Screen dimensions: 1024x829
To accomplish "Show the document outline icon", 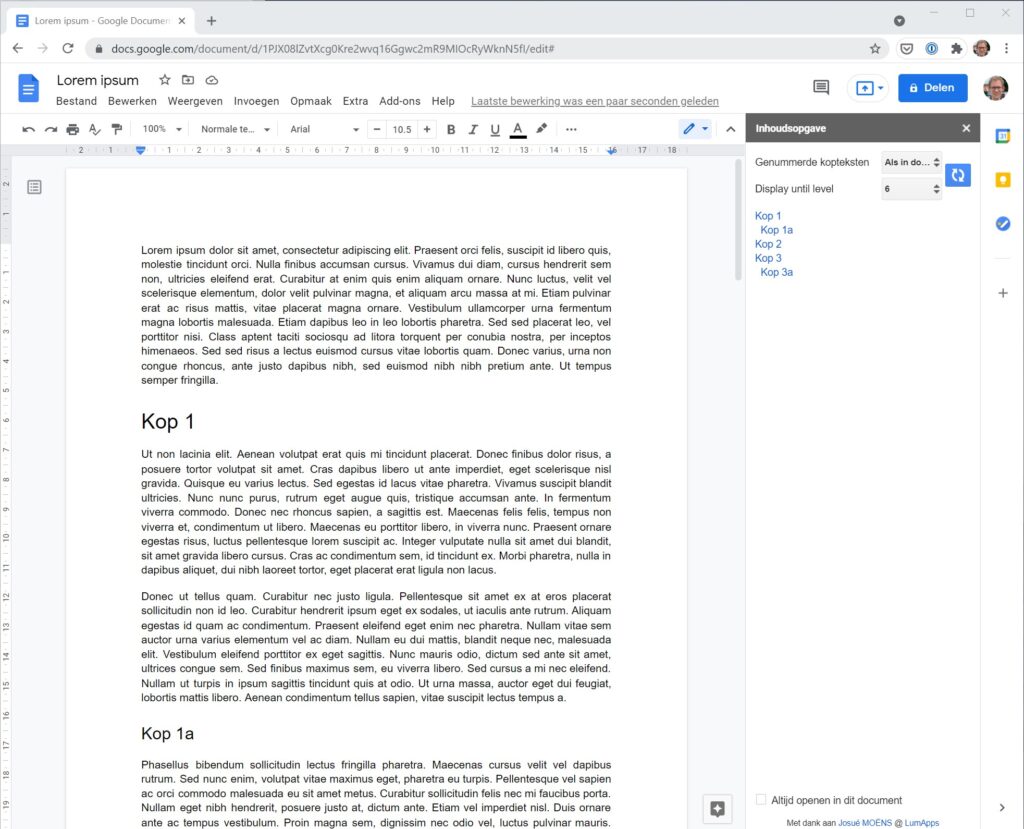I will [35, 187].
